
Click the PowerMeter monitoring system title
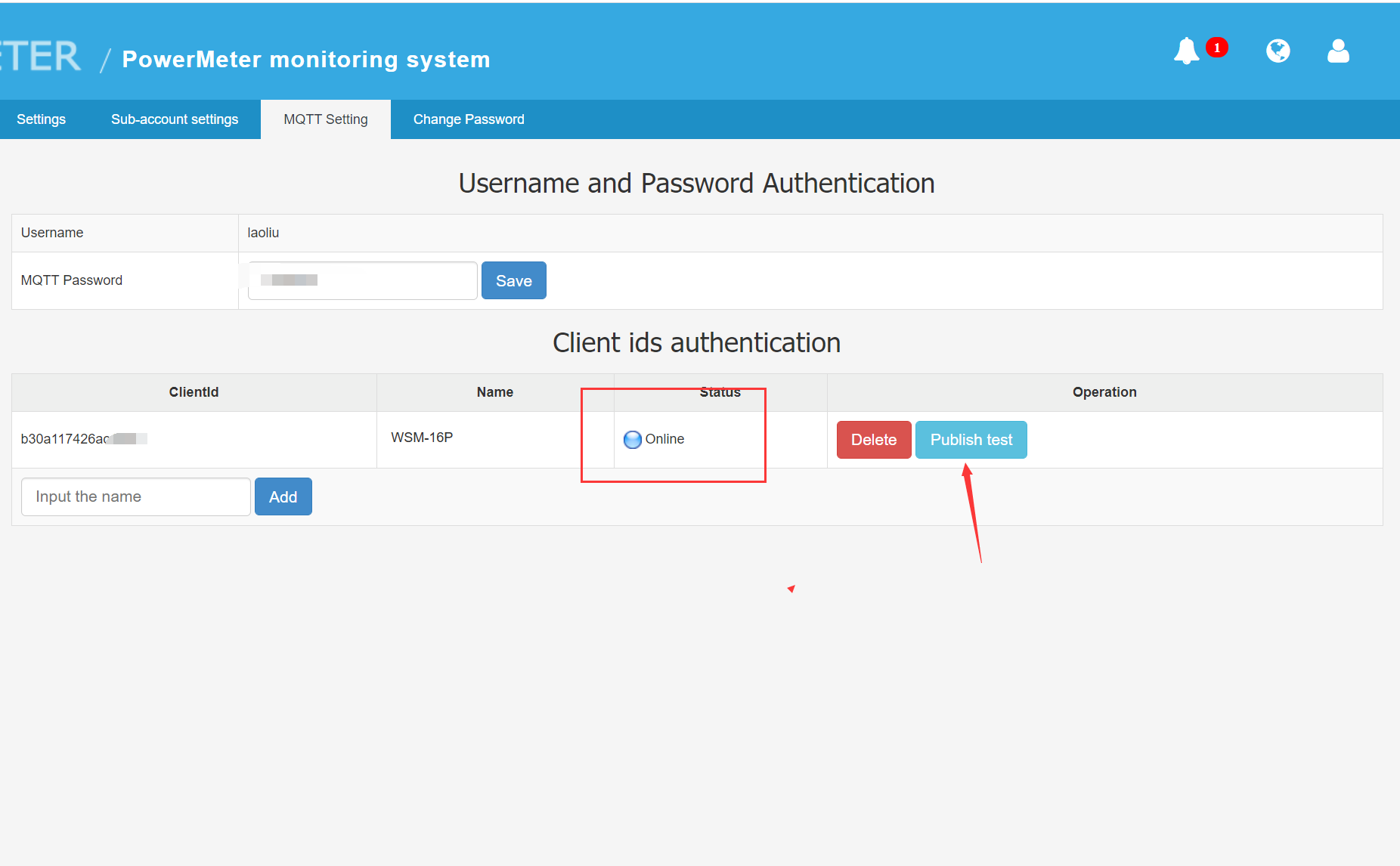(x=306, y=60)
